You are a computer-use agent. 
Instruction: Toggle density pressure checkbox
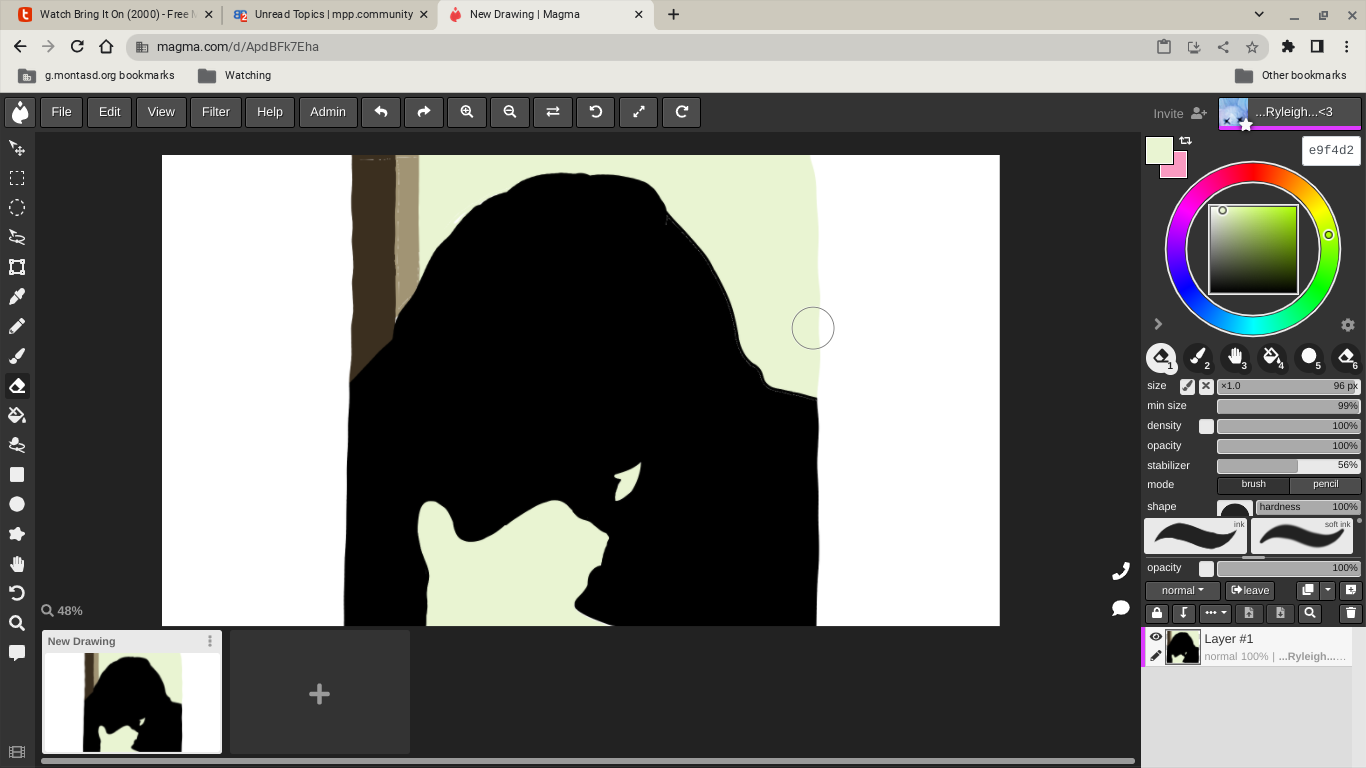(x=1207, y=426)
